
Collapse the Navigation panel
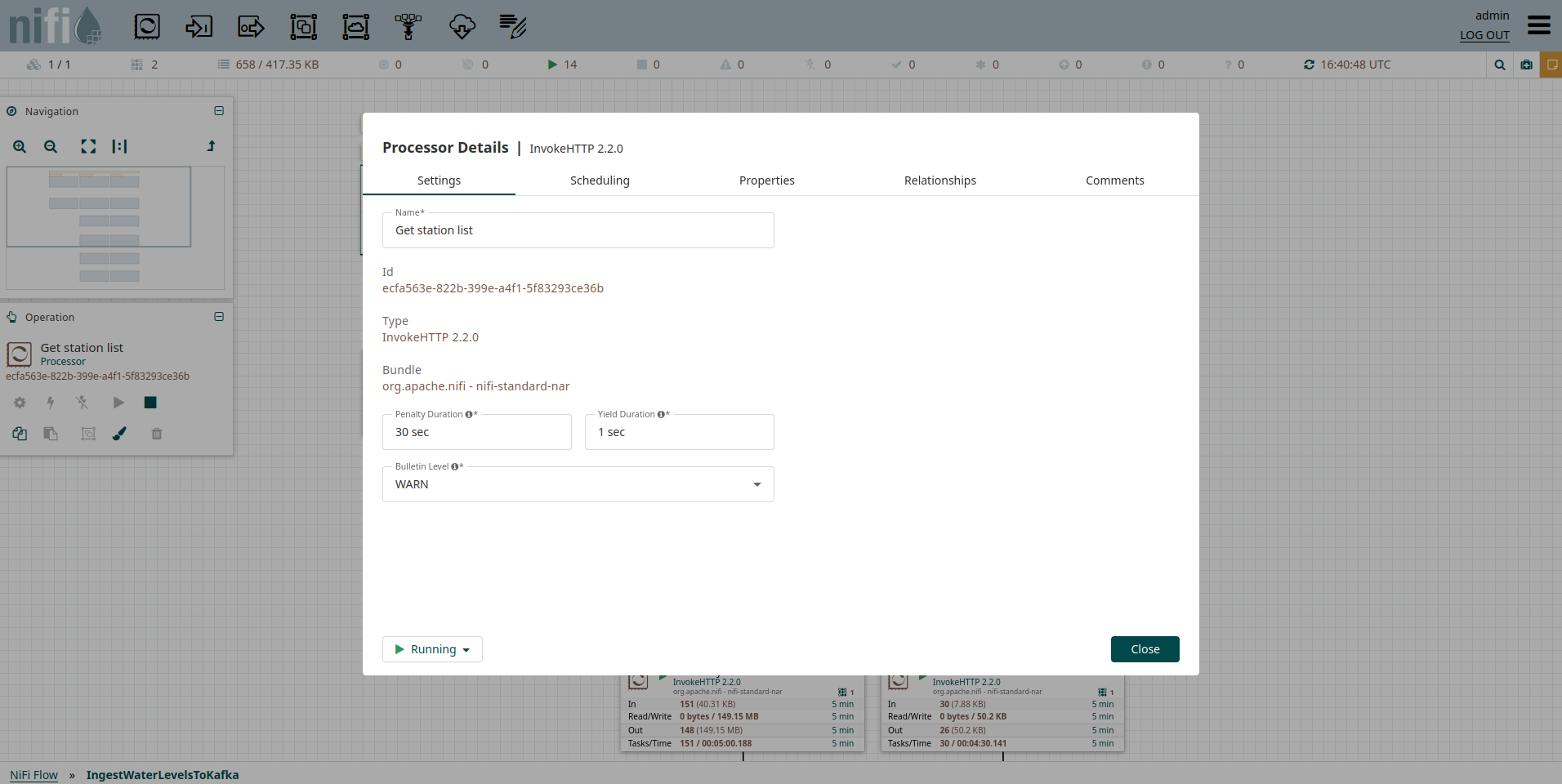coord(219,111)
